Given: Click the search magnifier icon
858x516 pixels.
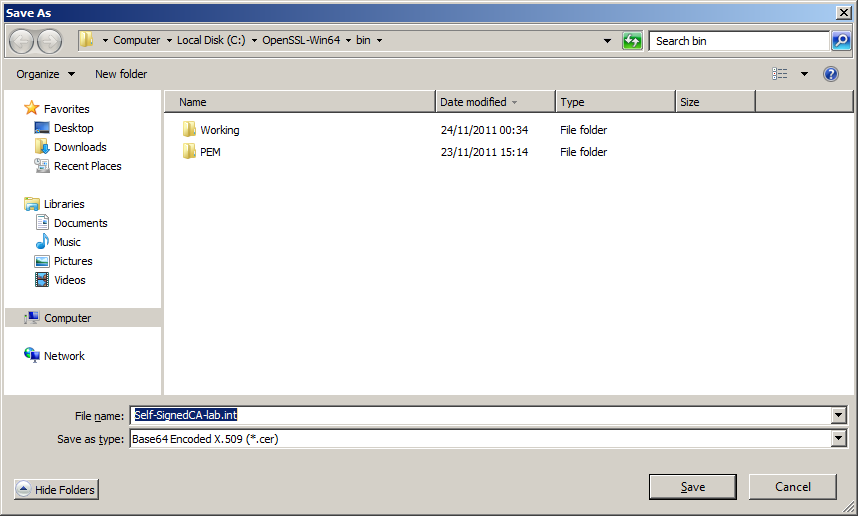Looking at the screenshot, I should click(841, 41).
